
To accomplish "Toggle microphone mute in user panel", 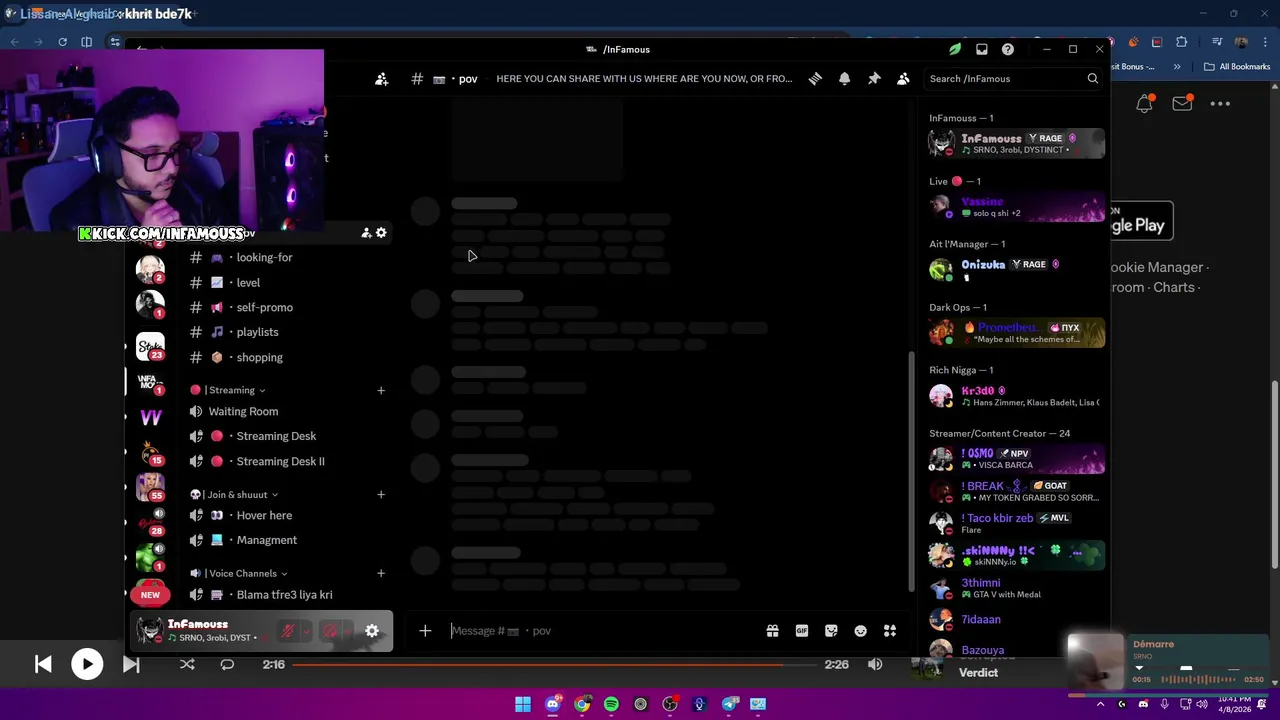I will [x=288, y=631].
